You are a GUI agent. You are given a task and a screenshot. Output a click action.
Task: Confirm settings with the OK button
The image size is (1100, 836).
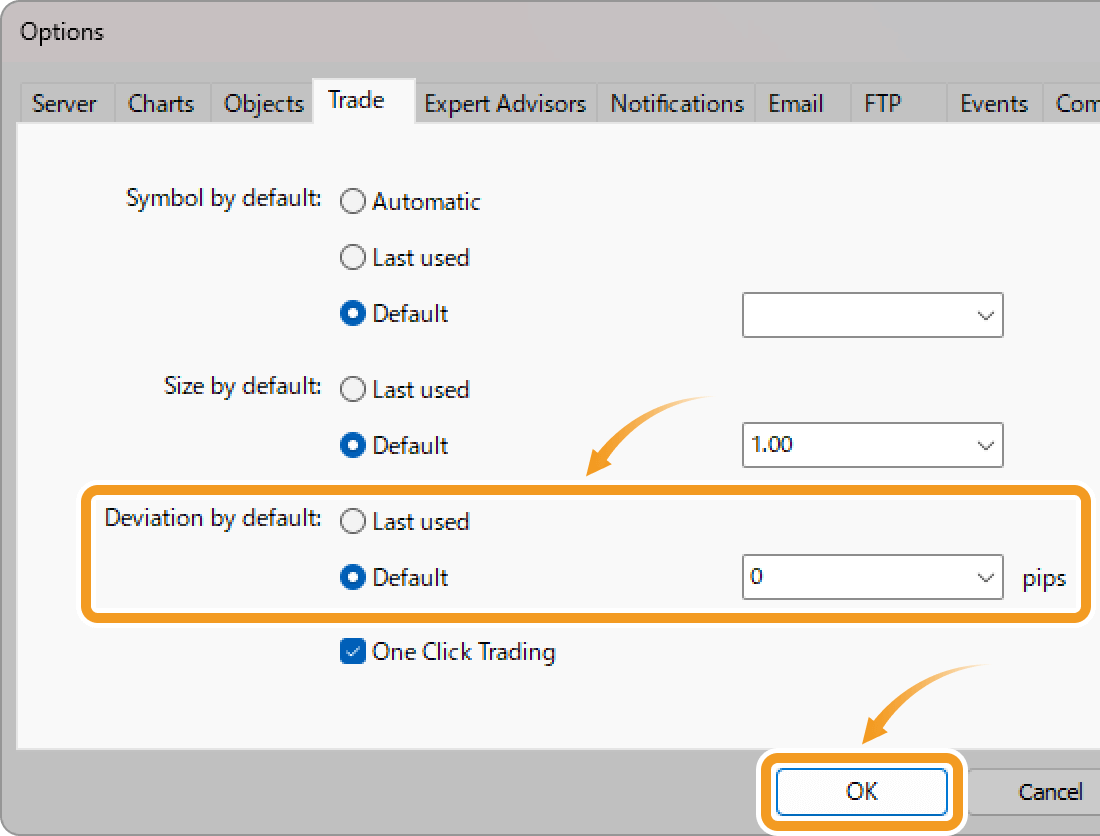(x=861, y=792)
